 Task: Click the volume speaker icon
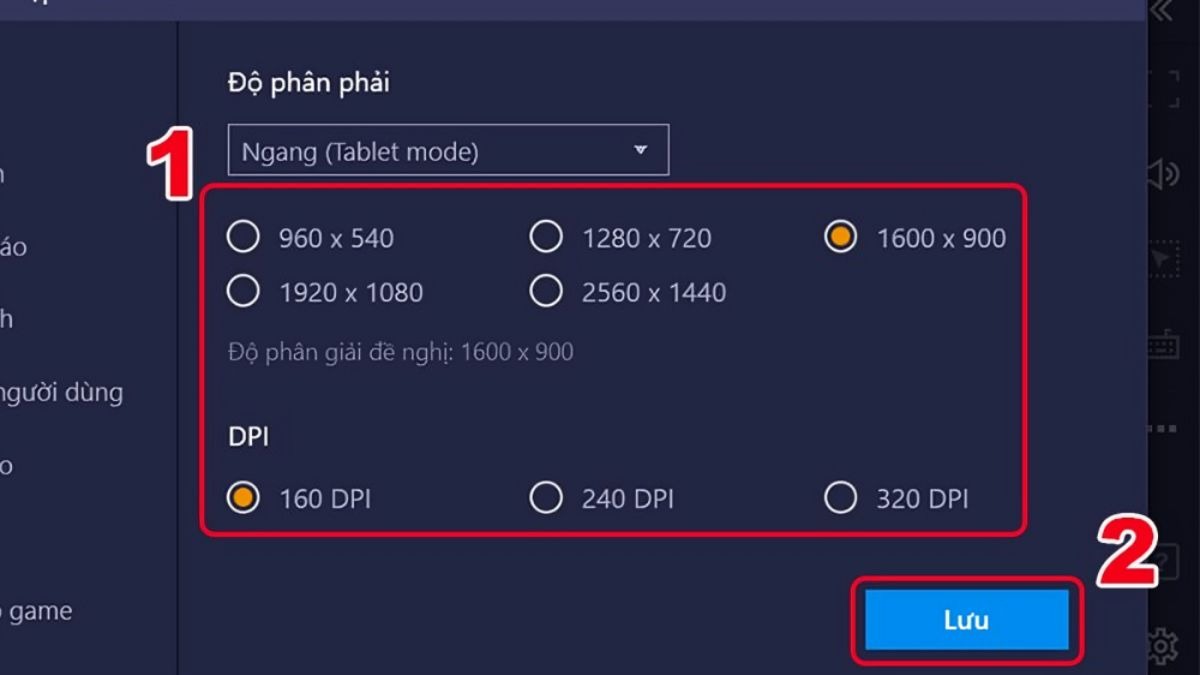pos(1163,175)
